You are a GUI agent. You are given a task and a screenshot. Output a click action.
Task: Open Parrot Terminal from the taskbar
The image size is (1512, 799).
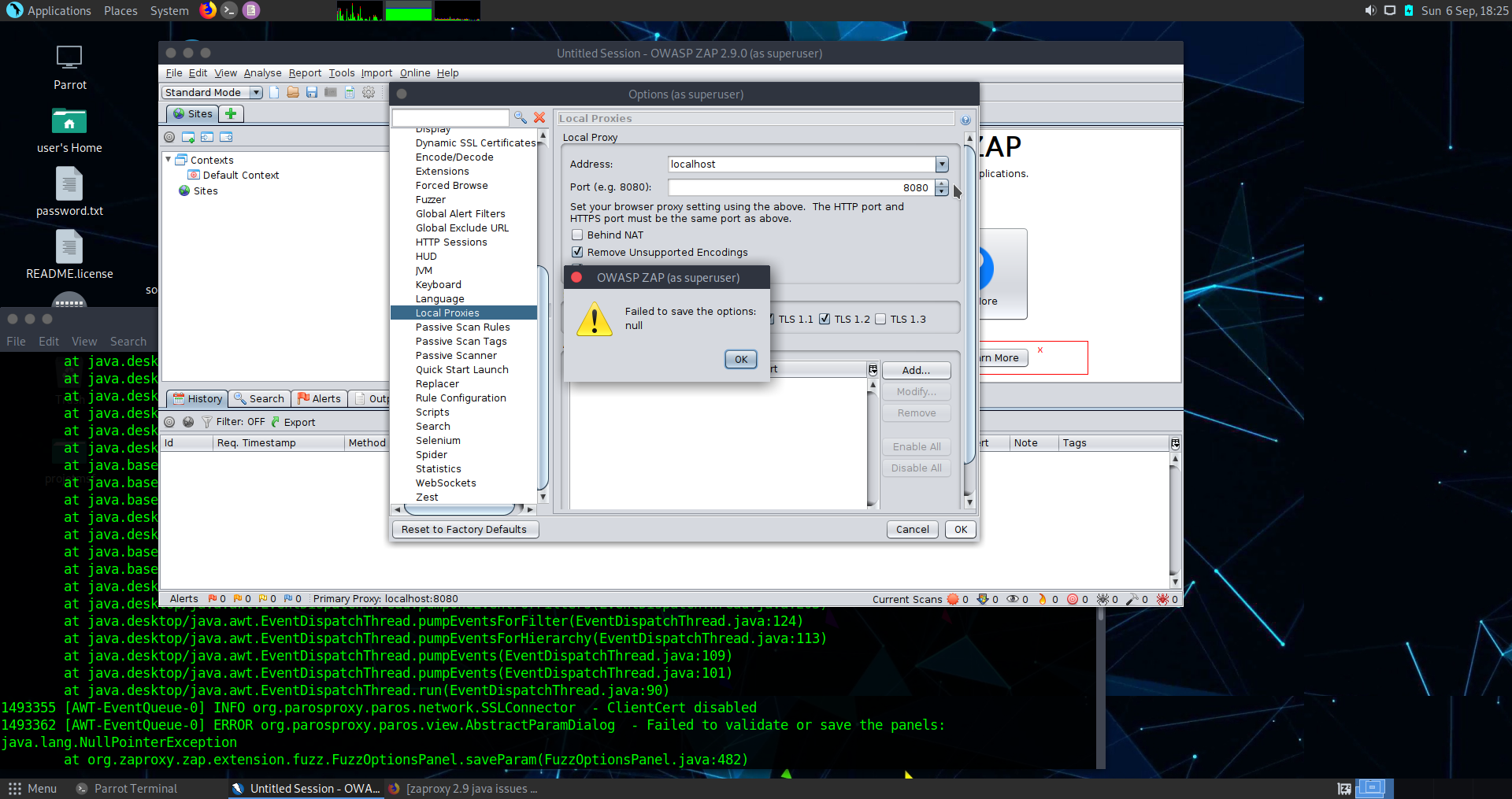tap(135, 788)
